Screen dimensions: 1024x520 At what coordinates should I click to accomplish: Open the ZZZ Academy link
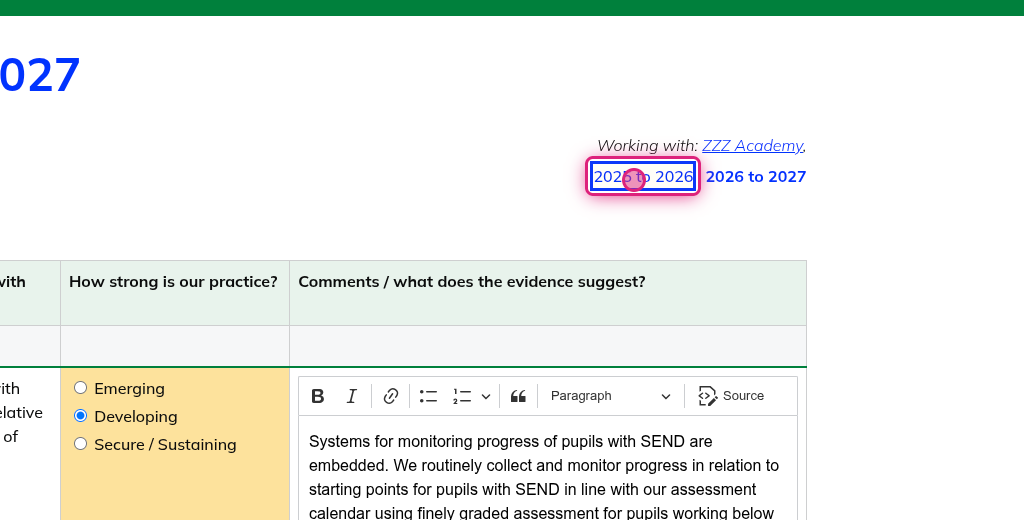[752, 145]
